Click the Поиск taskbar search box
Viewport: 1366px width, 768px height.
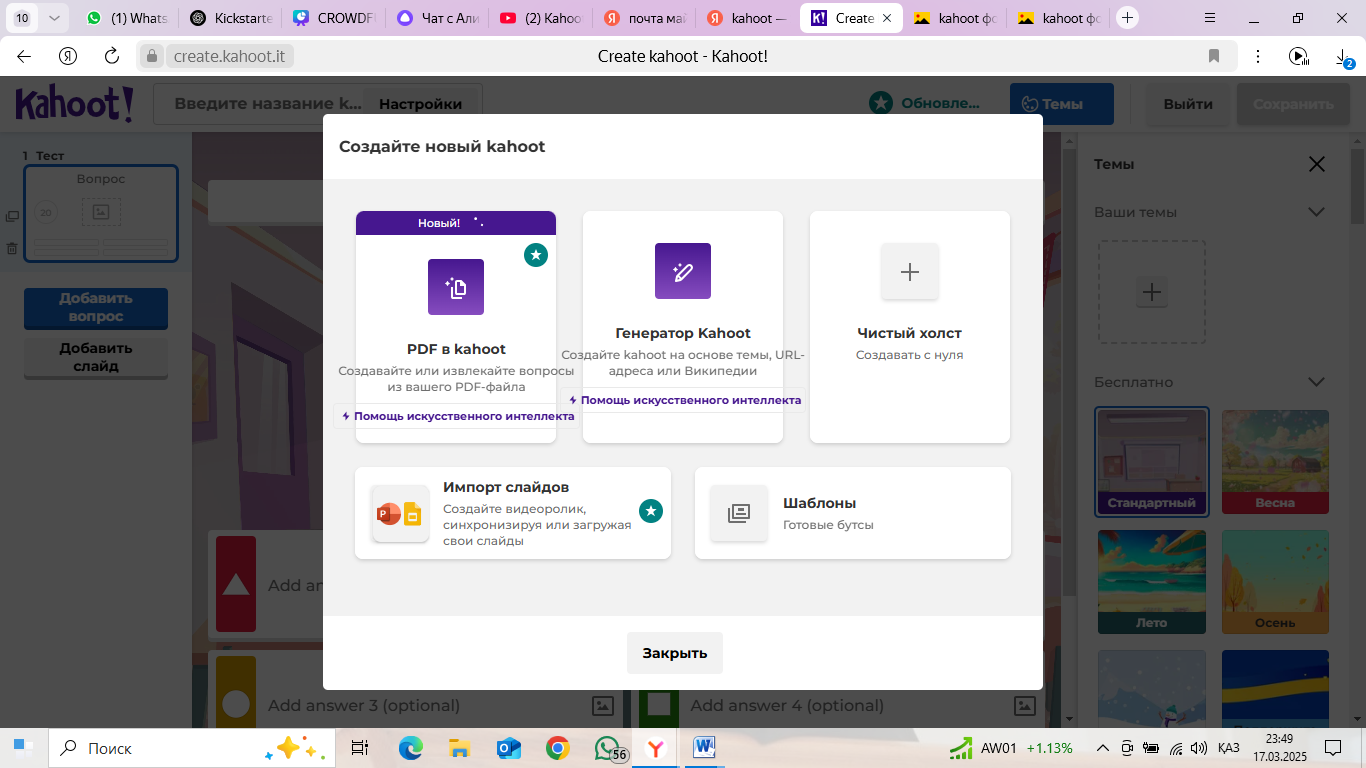(190, 748)
